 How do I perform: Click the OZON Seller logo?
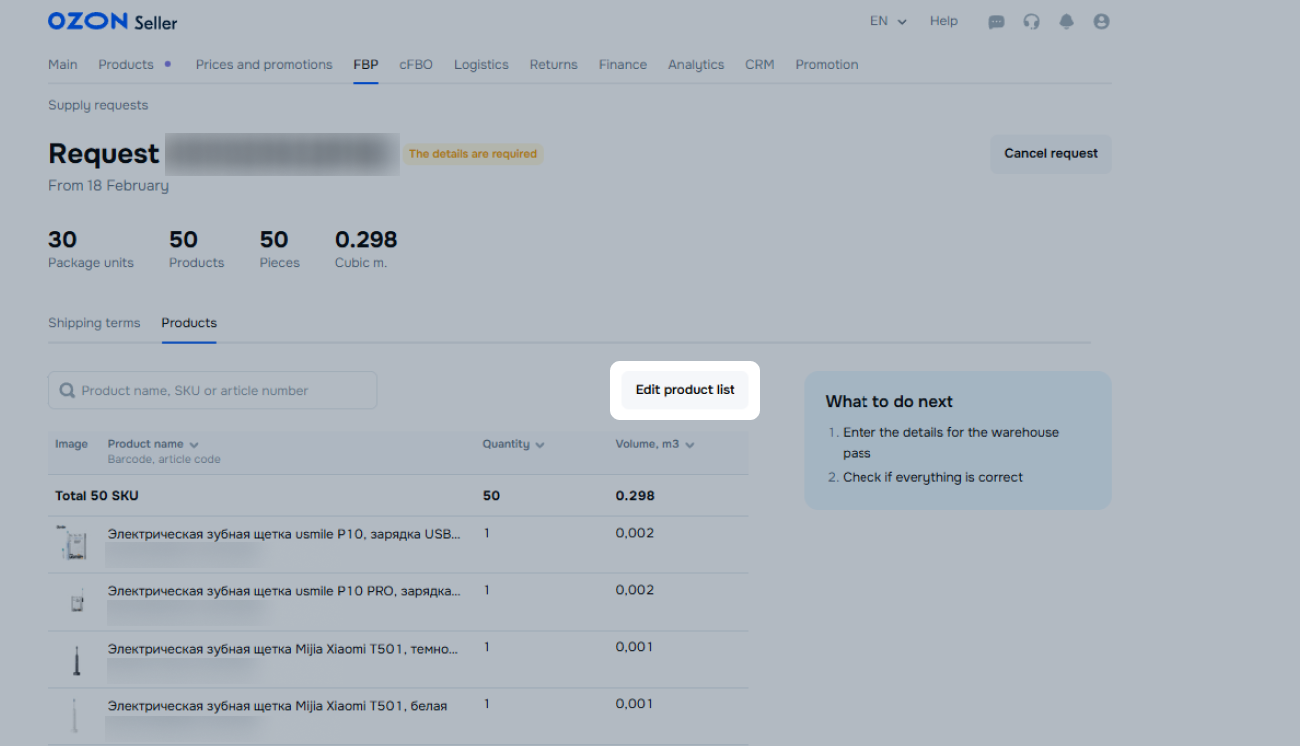[112, 21]
